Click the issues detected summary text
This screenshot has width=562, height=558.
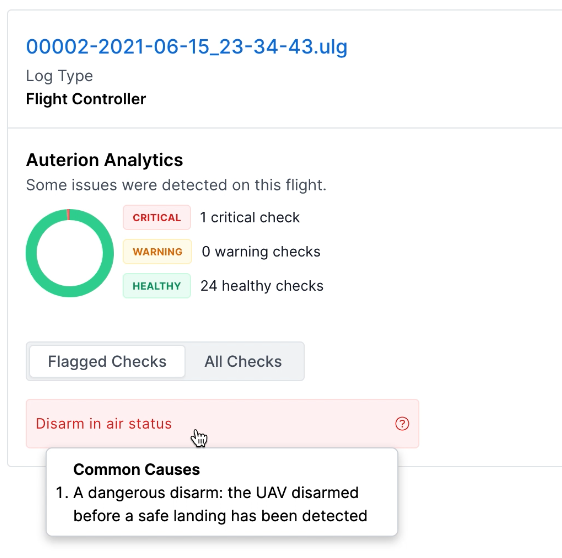(x=176, y=185)
